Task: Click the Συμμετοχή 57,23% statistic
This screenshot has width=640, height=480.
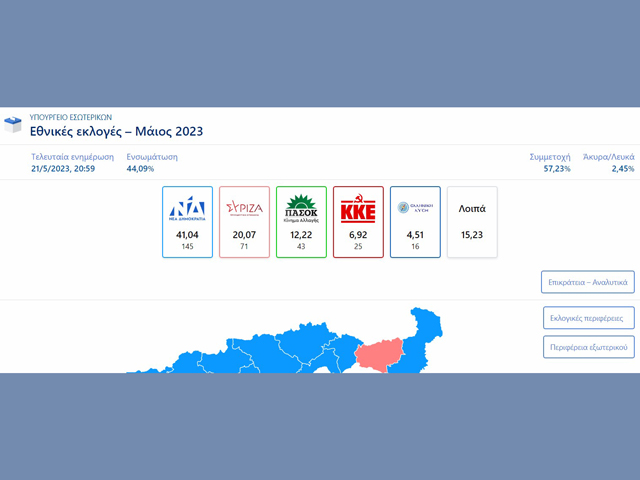Action: tap(550, 163)
